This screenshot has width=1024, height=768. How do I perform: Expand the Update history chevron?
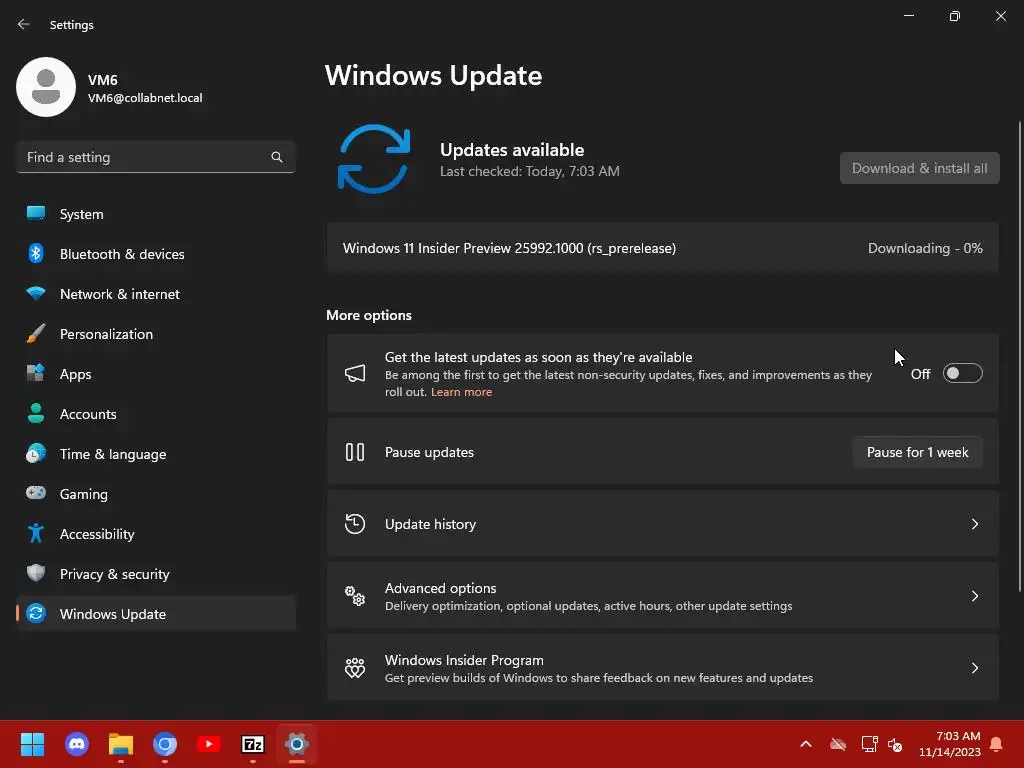[974, 524]
